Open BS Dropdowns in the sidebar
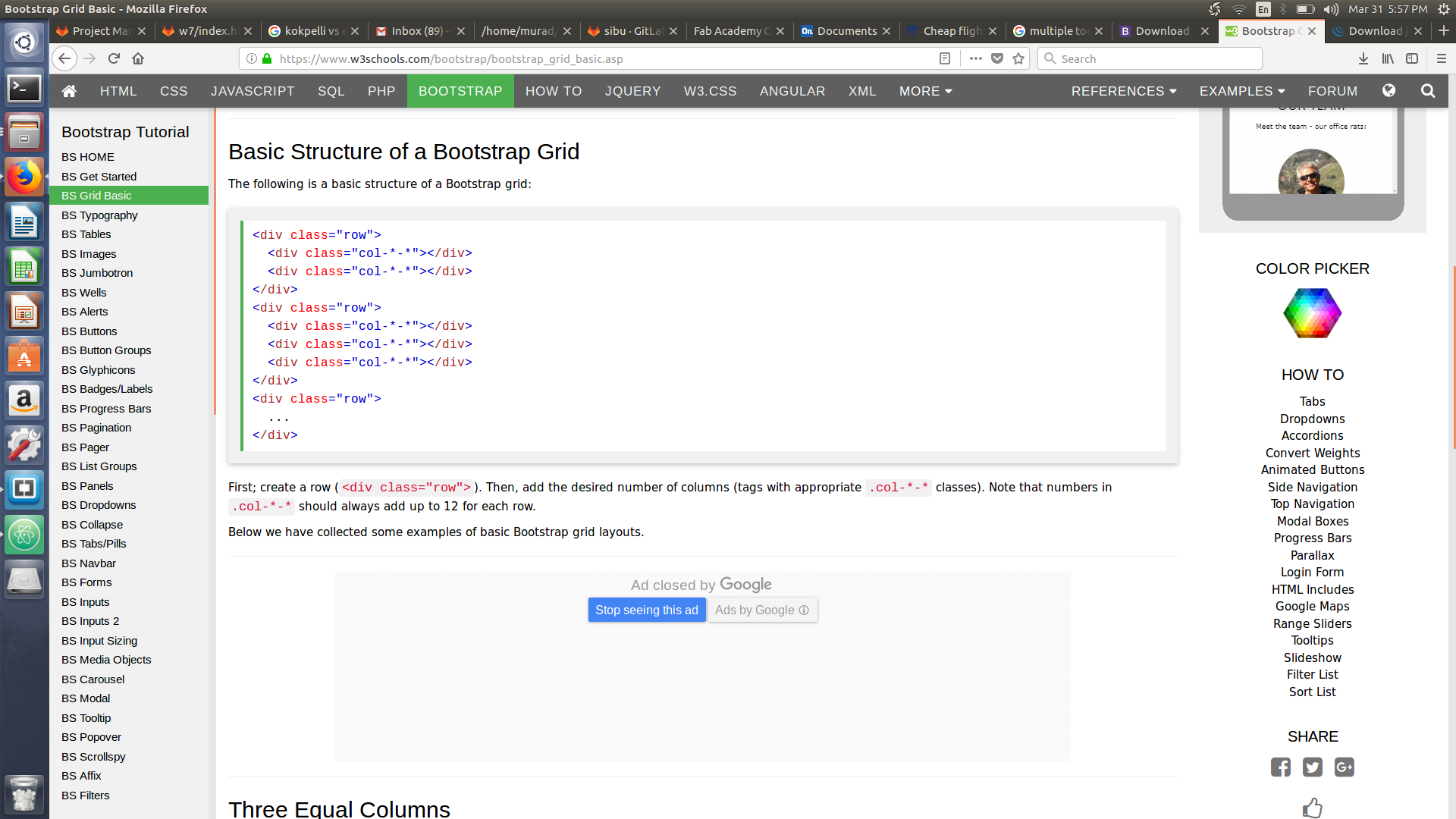Screen dimensions: 1456x819 coord(99,505)
